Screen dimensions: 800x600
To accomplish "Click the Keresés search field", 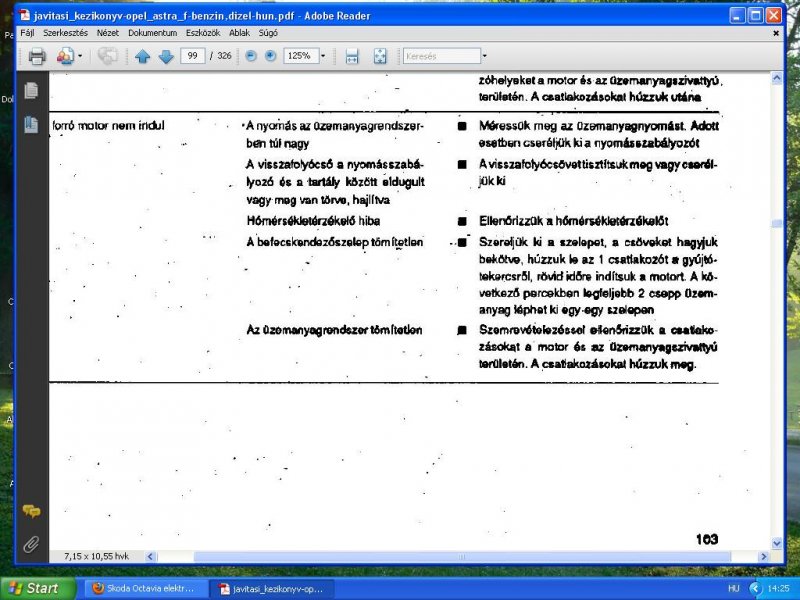I will (442, 56).
